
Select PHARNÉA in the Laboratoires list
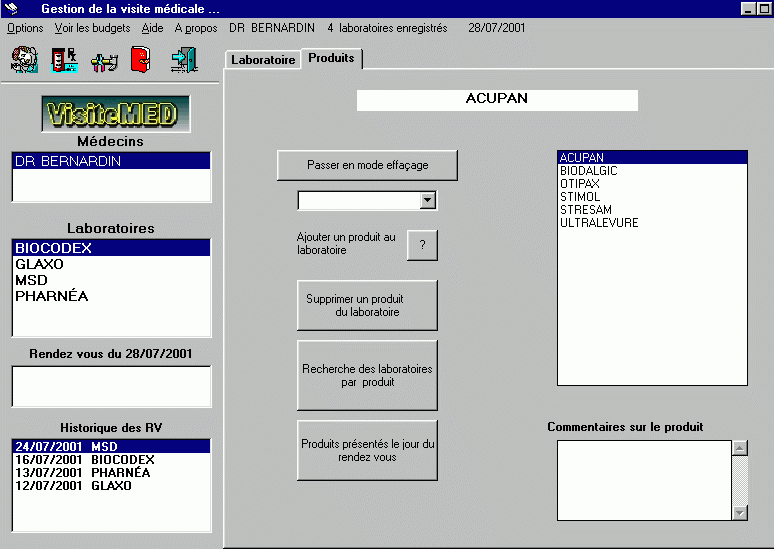(x=112, y=296)
